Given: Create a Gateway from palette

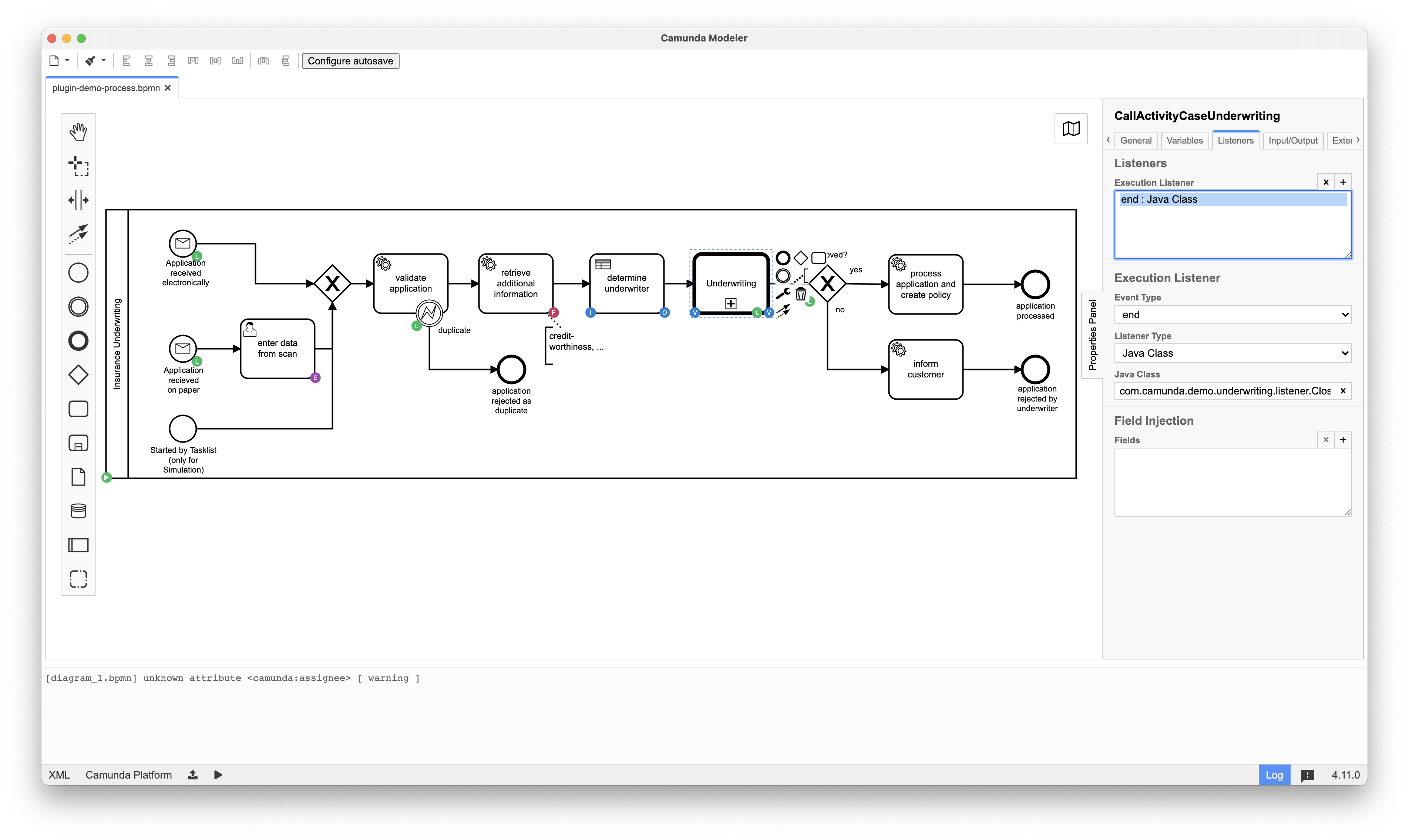Looking at the screenshot, I should pos(78,375).
